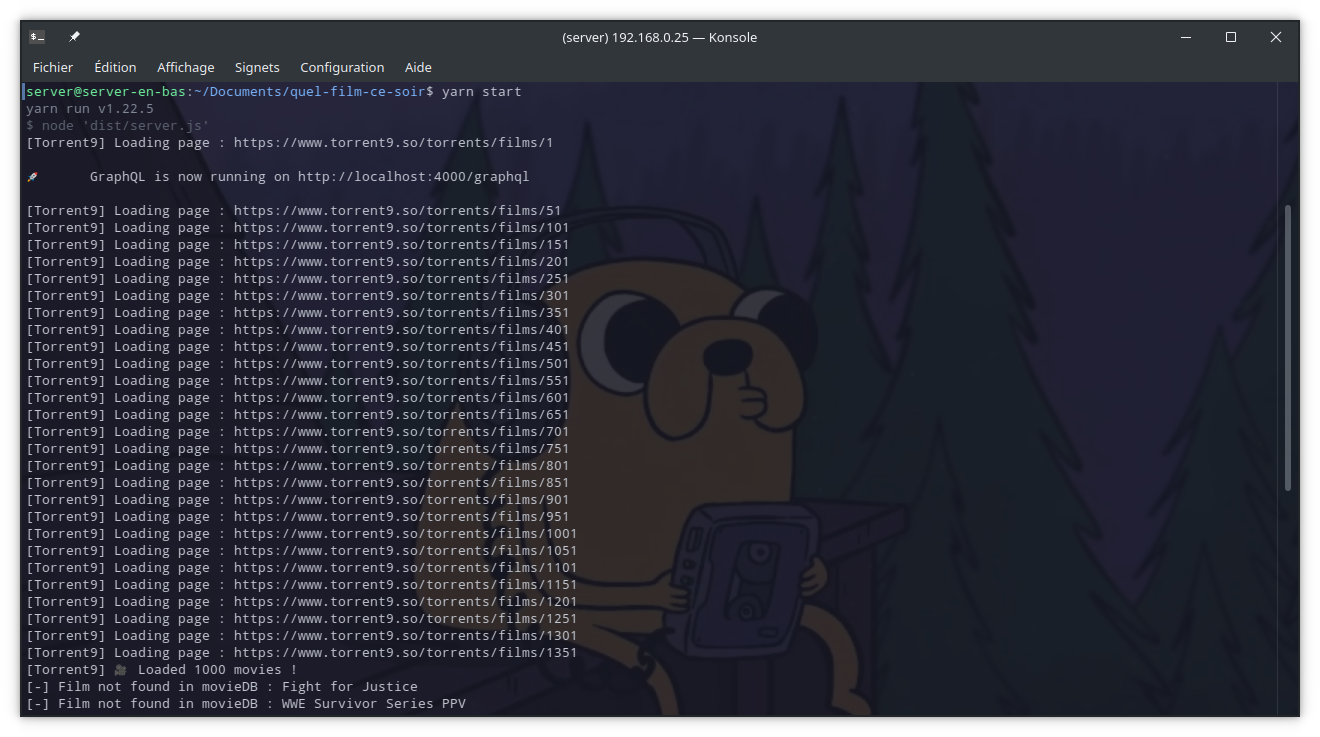
Task: Maximize the Konsole window
Action: pyautogui.click(x=1231, y=37)
